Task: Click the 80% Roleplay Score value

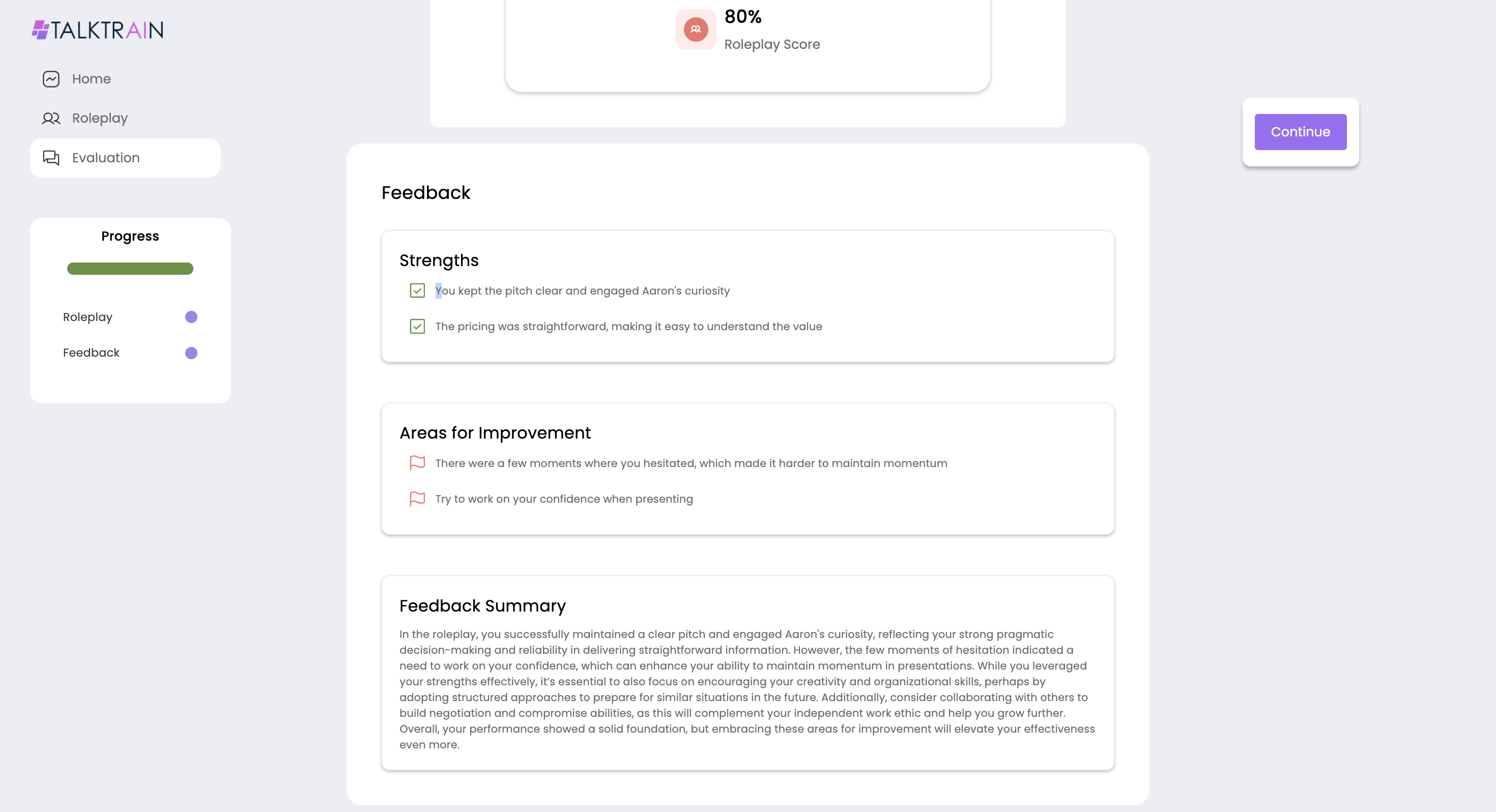Action: (743, 16)
